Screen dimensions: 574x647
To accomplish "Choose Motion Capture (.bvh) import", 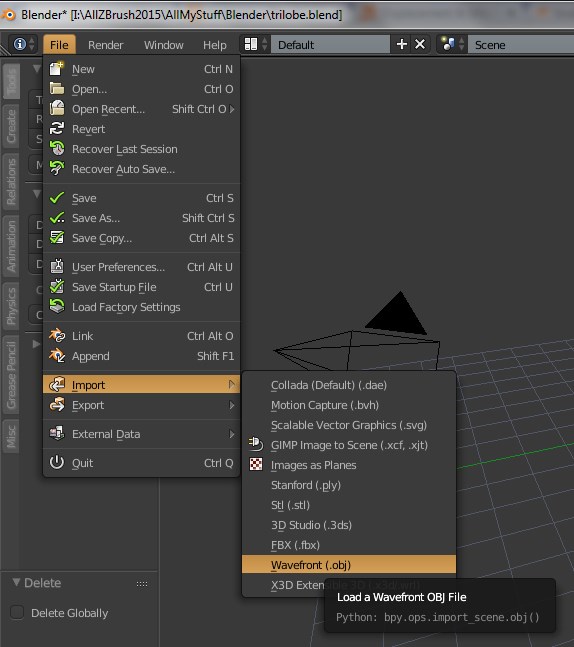I will click(x=349, y=405).
